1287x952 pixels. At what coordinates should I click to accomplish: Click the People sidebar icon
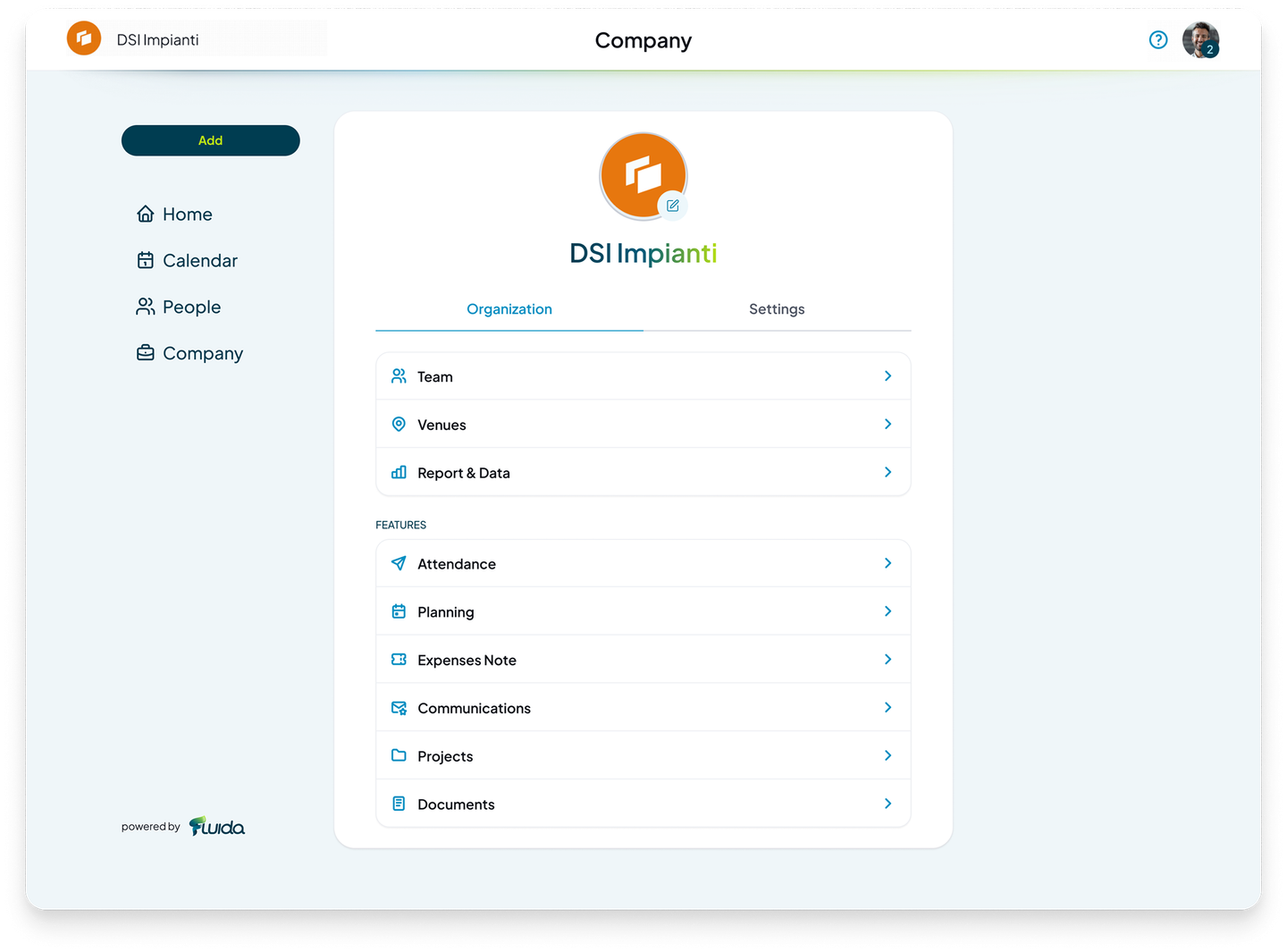(x=146, y=307)
